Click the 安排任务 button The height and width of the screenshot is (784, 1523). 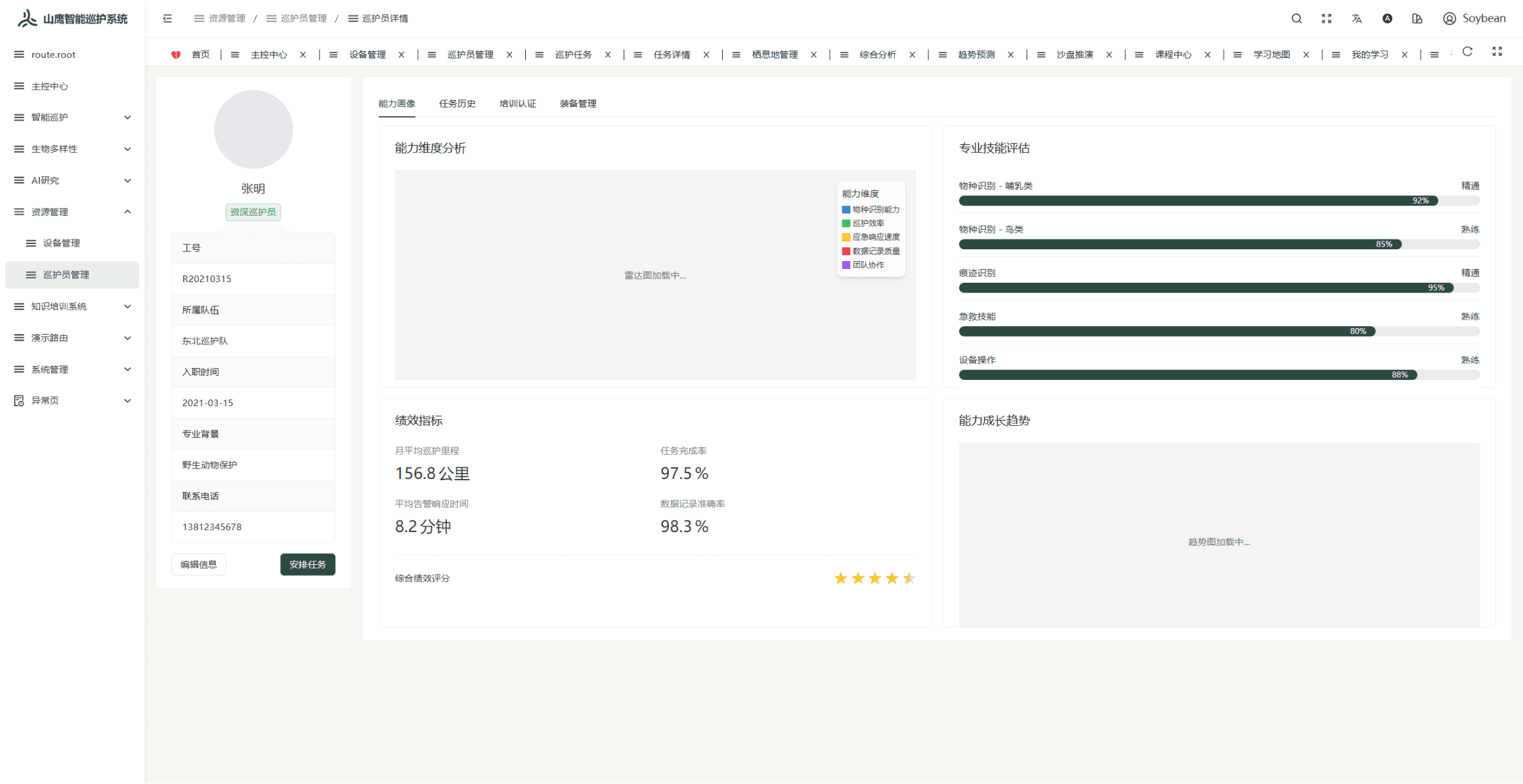(307, 564)
